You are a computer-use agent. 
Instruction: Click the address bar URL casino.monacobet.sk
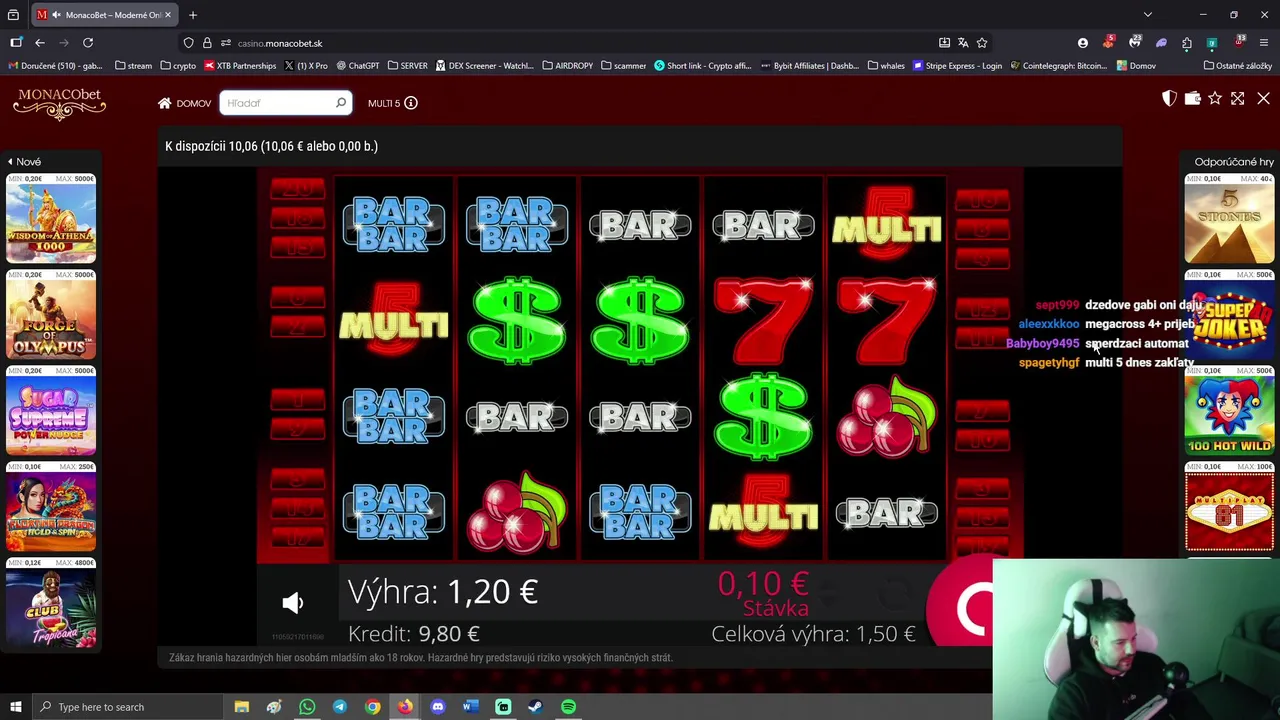[280, 43]
